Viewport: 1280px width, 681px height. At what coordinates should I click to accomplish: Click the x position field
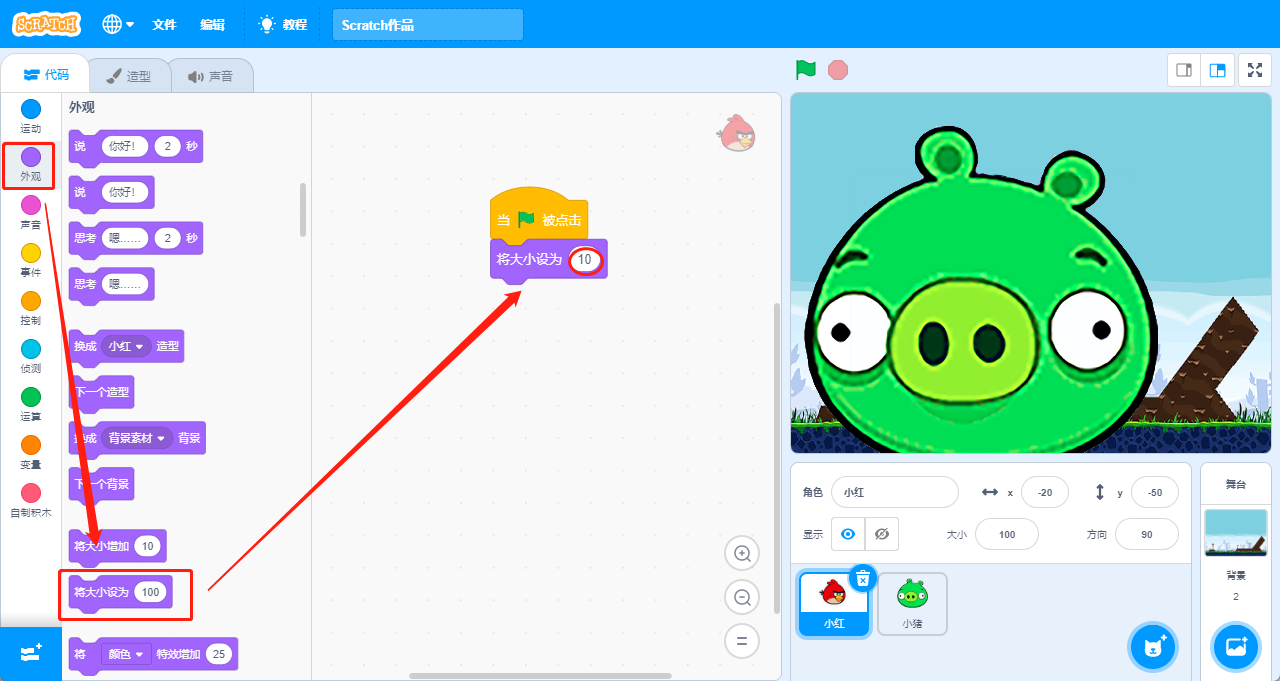(1044, 492)
